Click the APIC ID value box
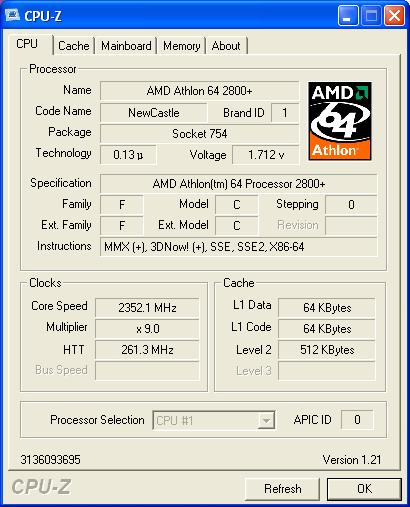Screen dimensions: 410x507 (x=357, y=420)
